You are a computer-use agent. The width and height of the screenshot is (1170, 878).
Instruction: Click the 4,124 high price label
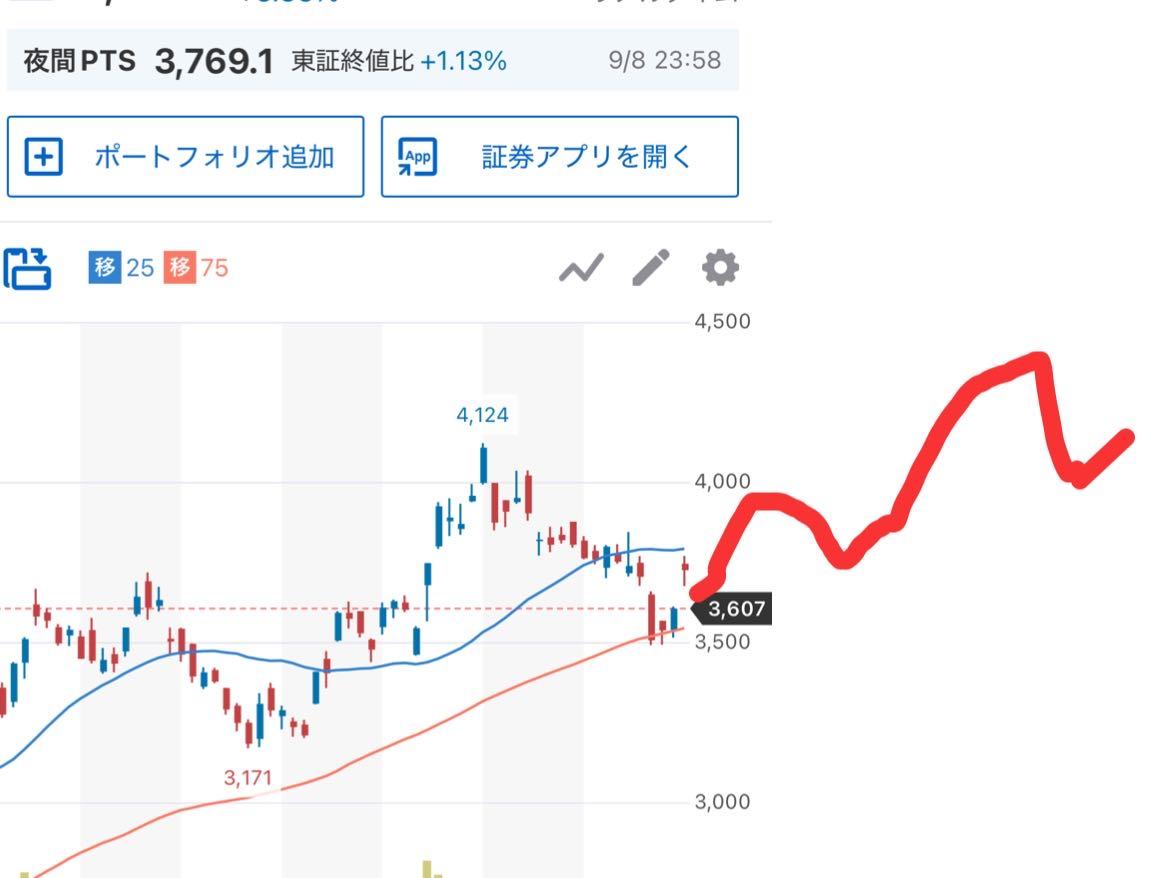click(x=482, y=415)
